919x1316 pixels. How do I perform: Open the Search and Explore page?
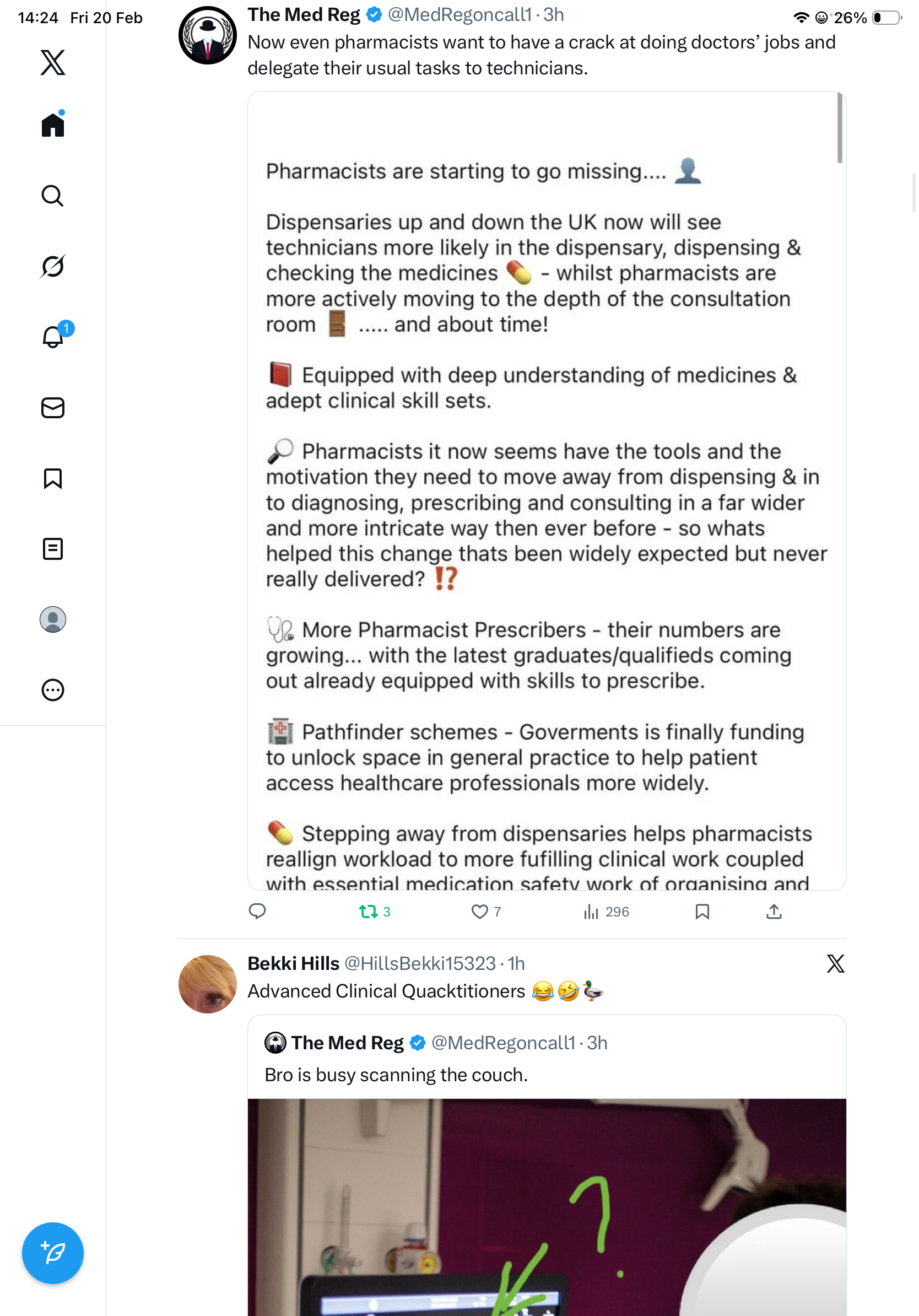(x=53, y=196)
